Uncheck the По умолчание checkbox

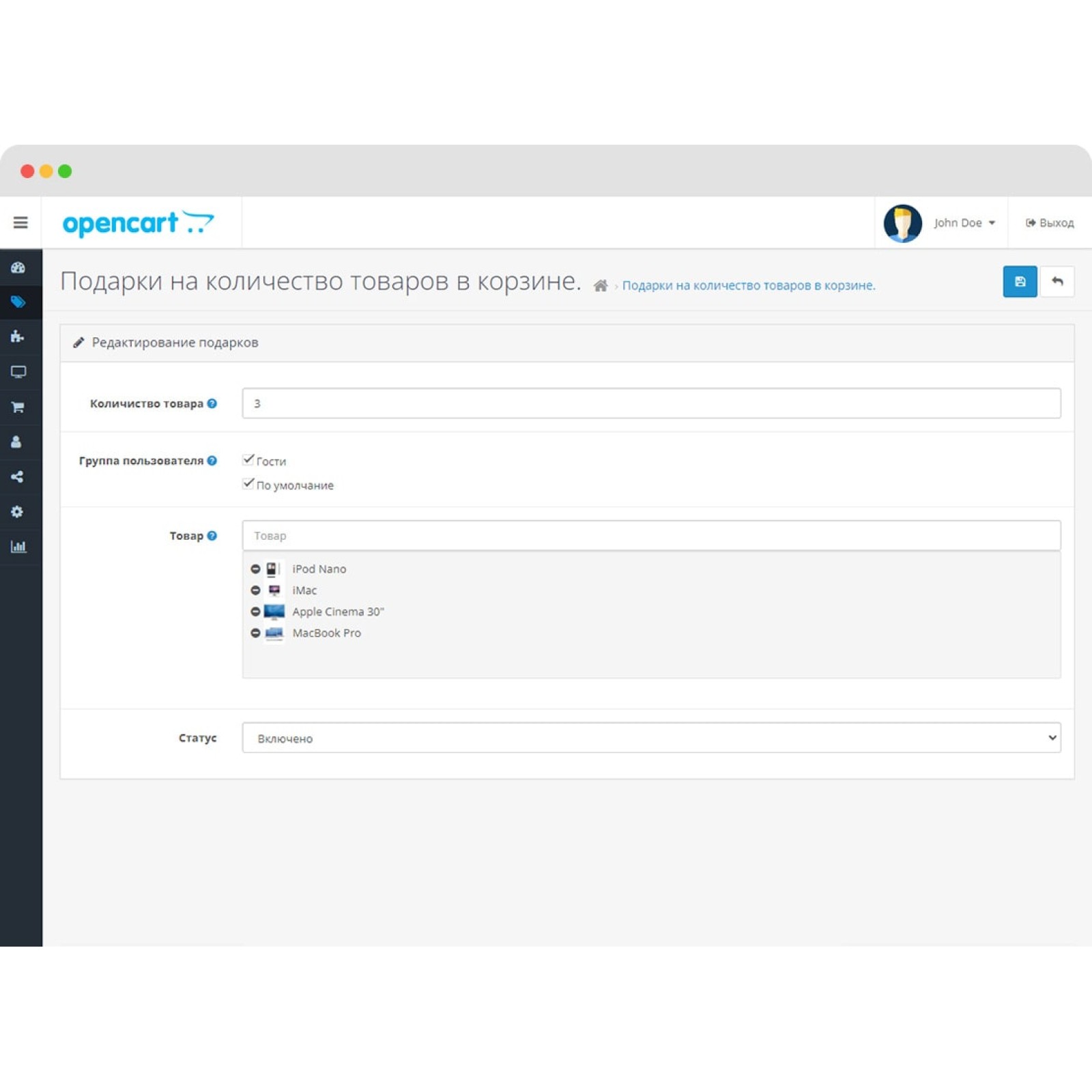pyautogui.click(x=248, y=484)
